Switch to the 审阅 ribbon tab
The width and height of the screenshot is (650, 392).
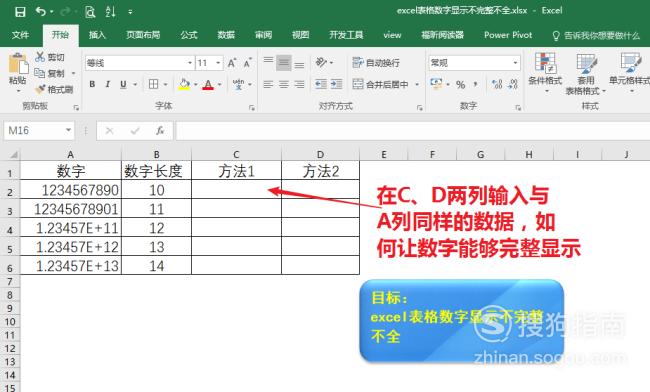(263, 35)
